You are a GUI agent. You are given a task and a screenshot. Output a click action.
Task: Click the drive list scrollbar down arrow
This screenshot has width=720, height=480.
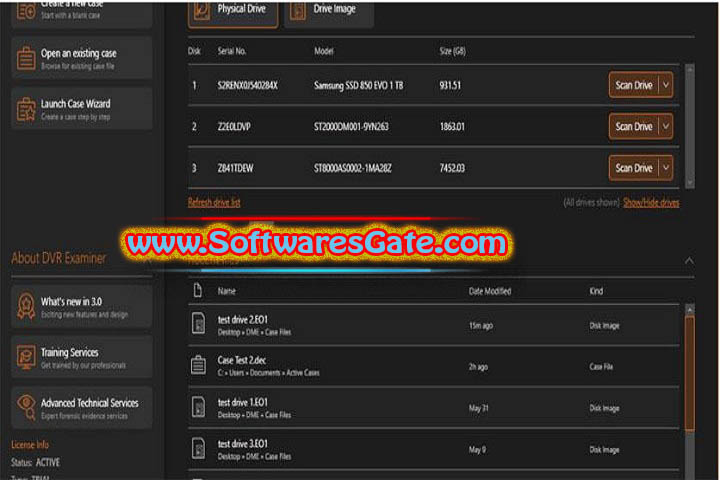[x=689, y=183]
